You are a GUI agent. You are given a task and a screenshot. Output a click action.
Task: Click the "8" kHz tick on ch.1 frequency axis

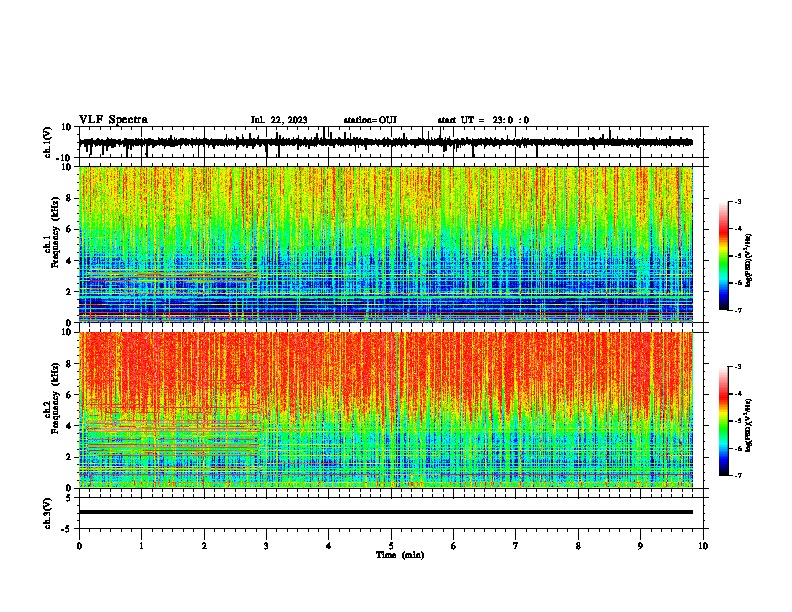coord(70,198)
